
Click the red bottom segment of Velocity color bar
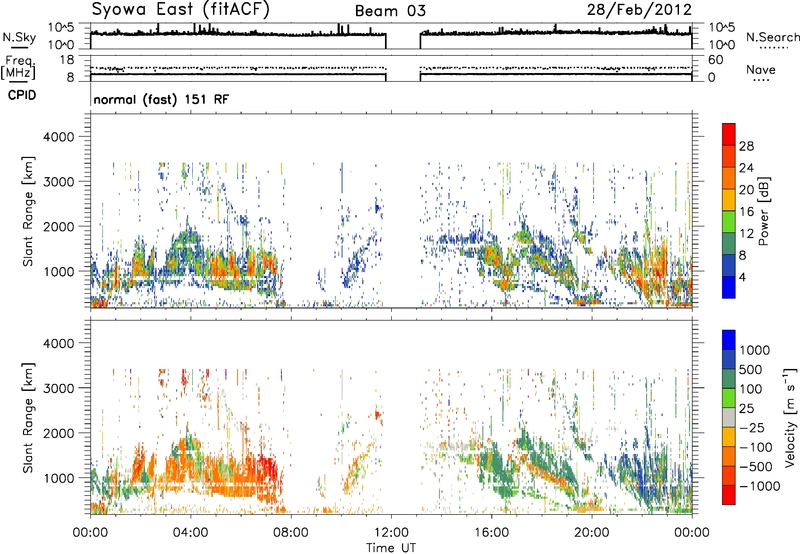[729, 495]
